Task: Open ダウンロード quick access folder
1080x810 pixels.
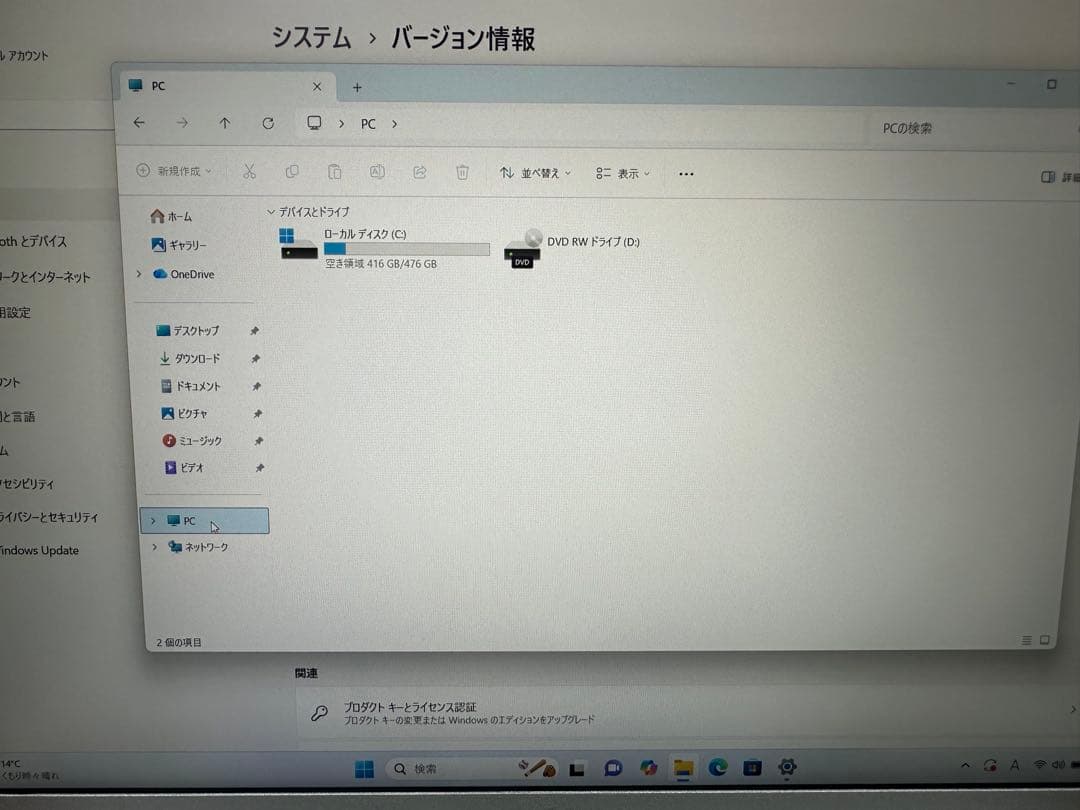Action: (190, 358)
